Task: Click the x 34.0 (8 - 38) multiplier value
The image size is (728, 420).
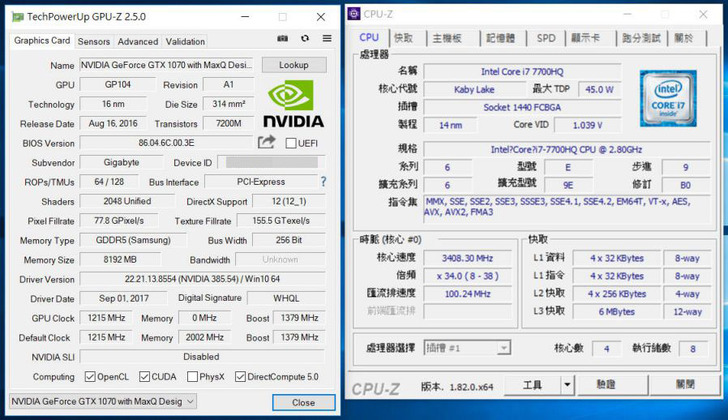Action: pyautogui.click(x=467, y=276)
